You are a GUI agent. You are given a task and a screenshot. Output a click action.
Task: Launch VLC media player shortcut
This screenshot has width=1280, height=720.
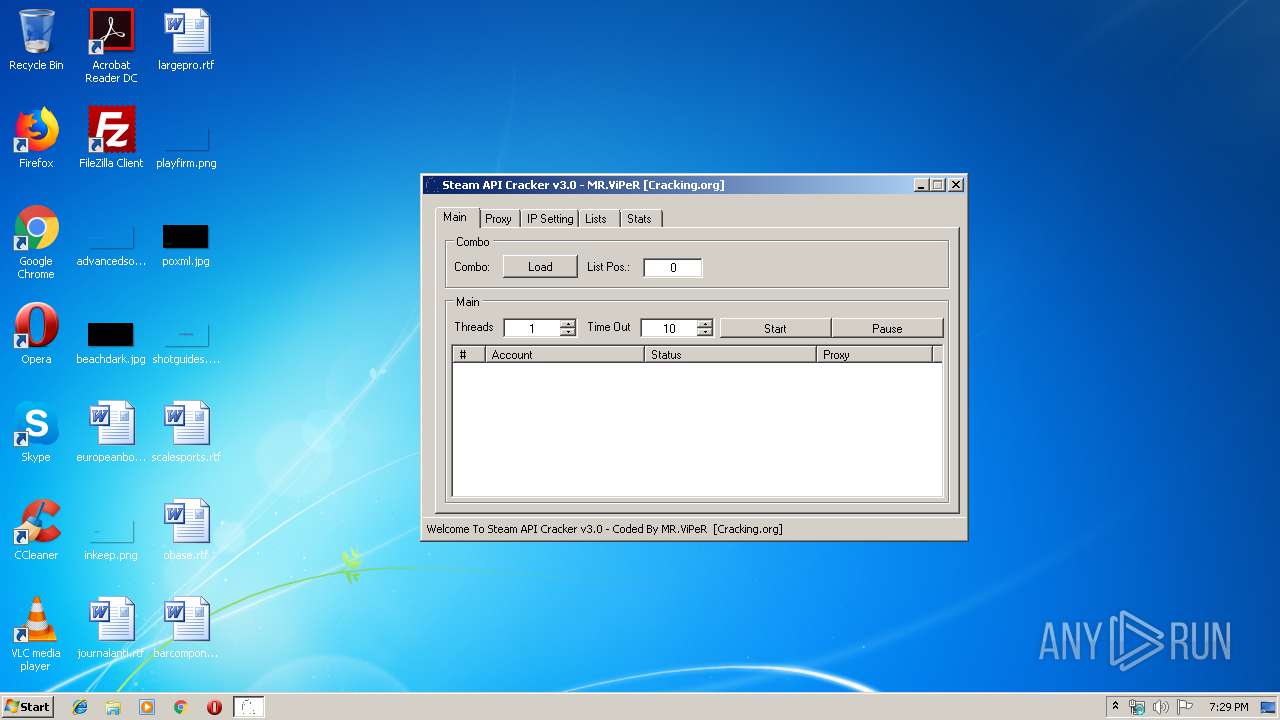[x=36, y=634]
